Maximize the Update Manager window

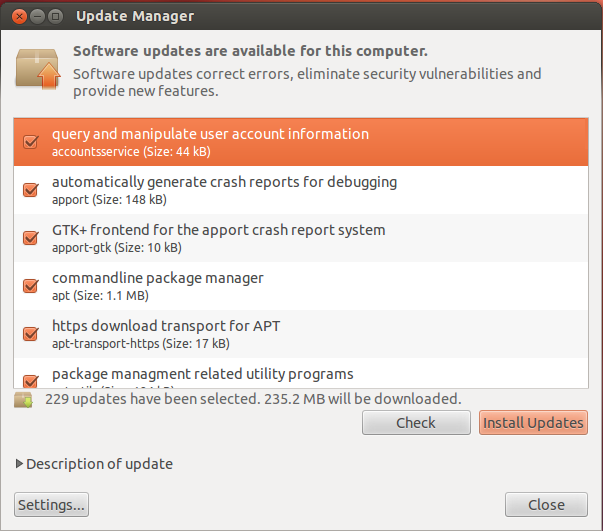point(55,17)
